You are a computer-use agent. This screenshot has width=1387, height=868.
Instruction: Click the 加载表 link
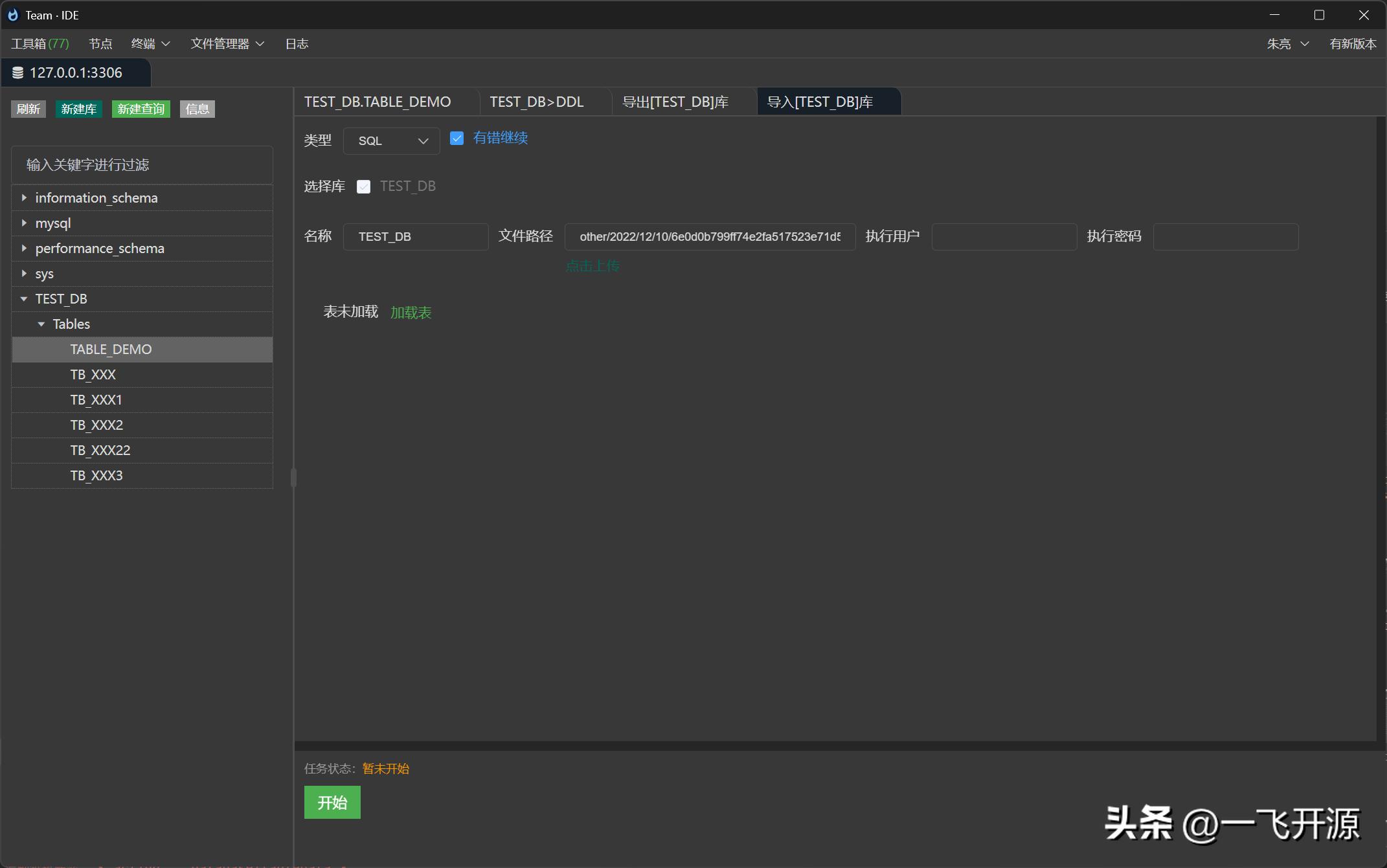[411, 313]
